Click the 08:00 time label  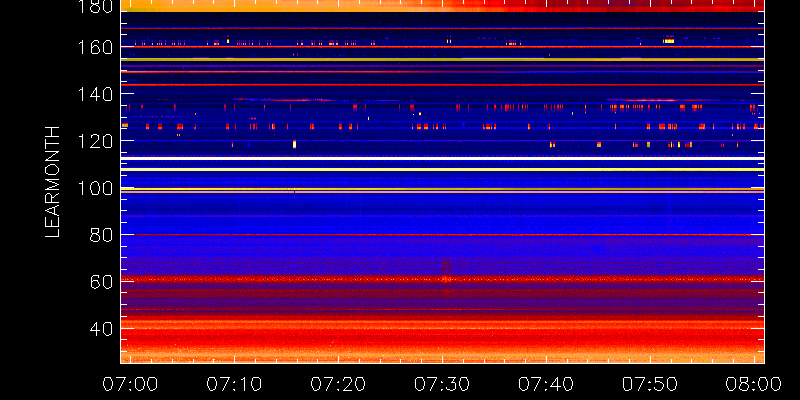click(x=754, y=384)
